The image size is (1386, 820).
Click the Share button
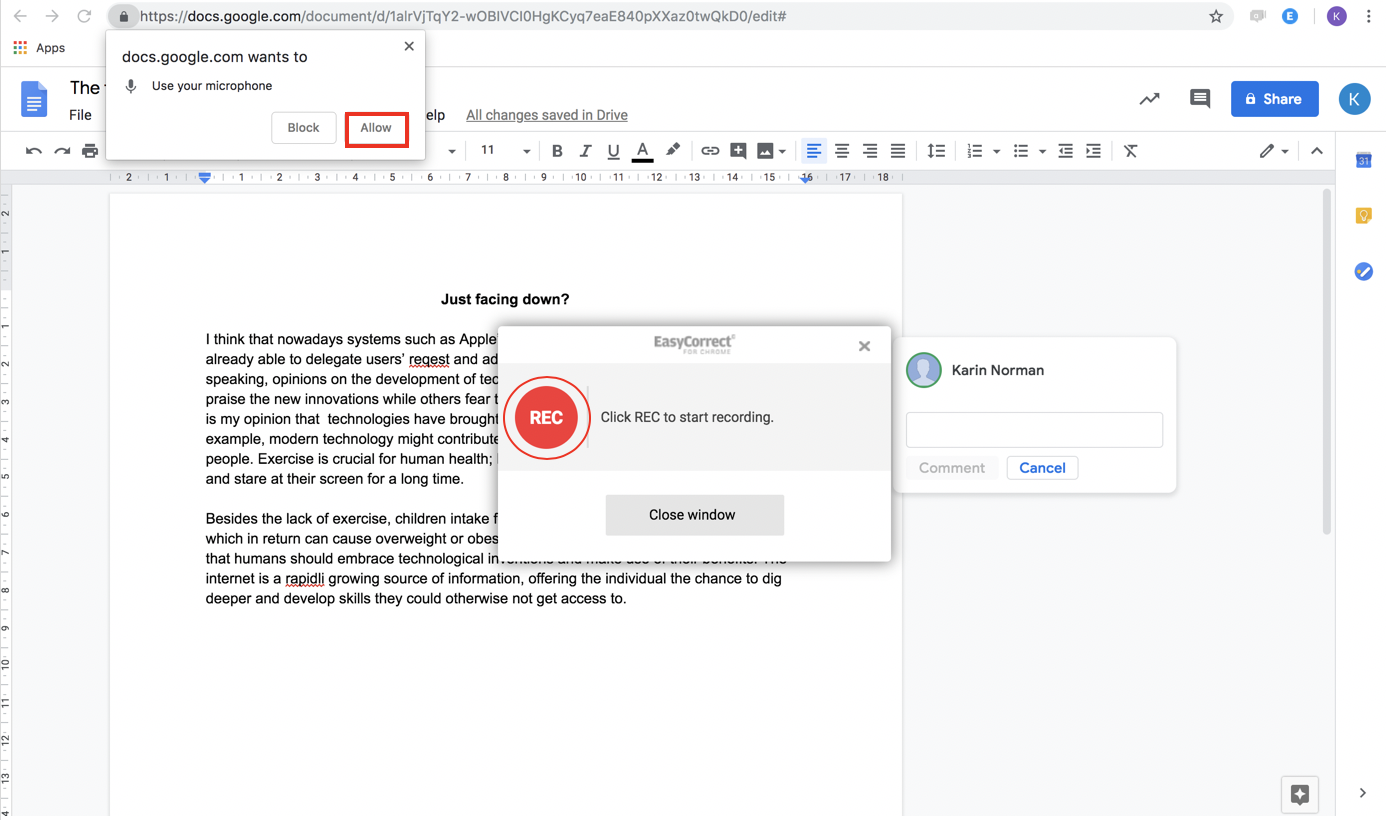pos(1274,99)
